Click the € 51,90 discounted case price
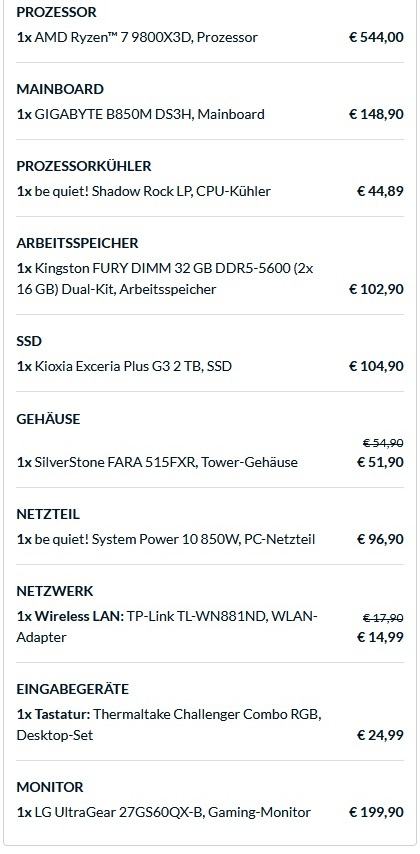The width and height of the screenshot is (420, 854). tap(380, 462)
